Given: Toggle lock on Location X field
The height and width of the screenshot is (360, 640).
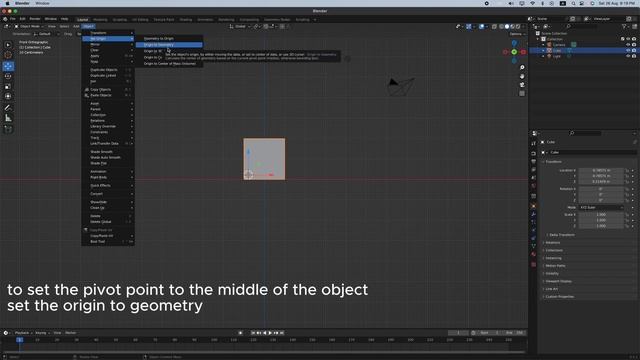Looking at the screenshot, I should click(627, 170).
